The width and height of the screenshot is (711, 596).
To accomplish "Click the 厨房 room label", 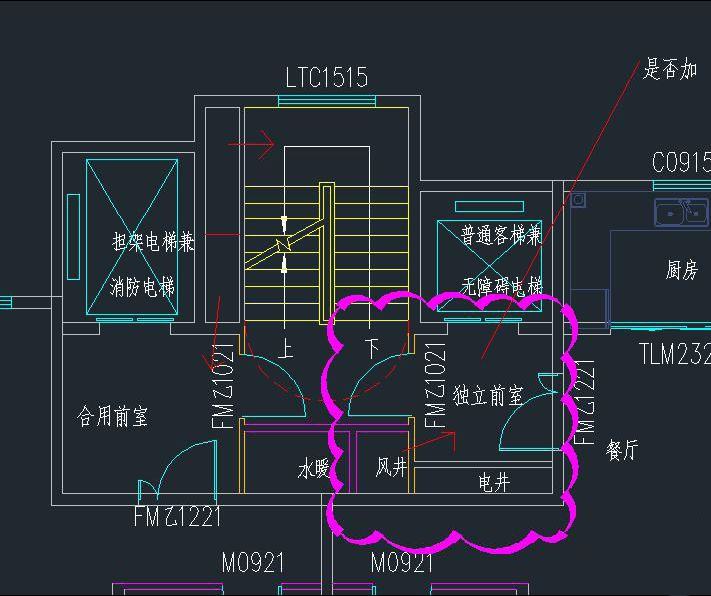I will (x=682, y=270).
